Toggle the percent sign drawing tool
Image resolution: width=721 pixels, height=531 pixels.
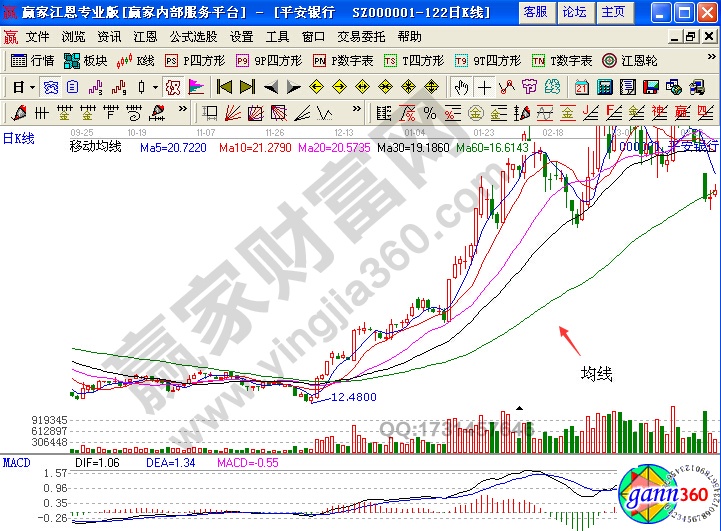[x=428, y=111]
